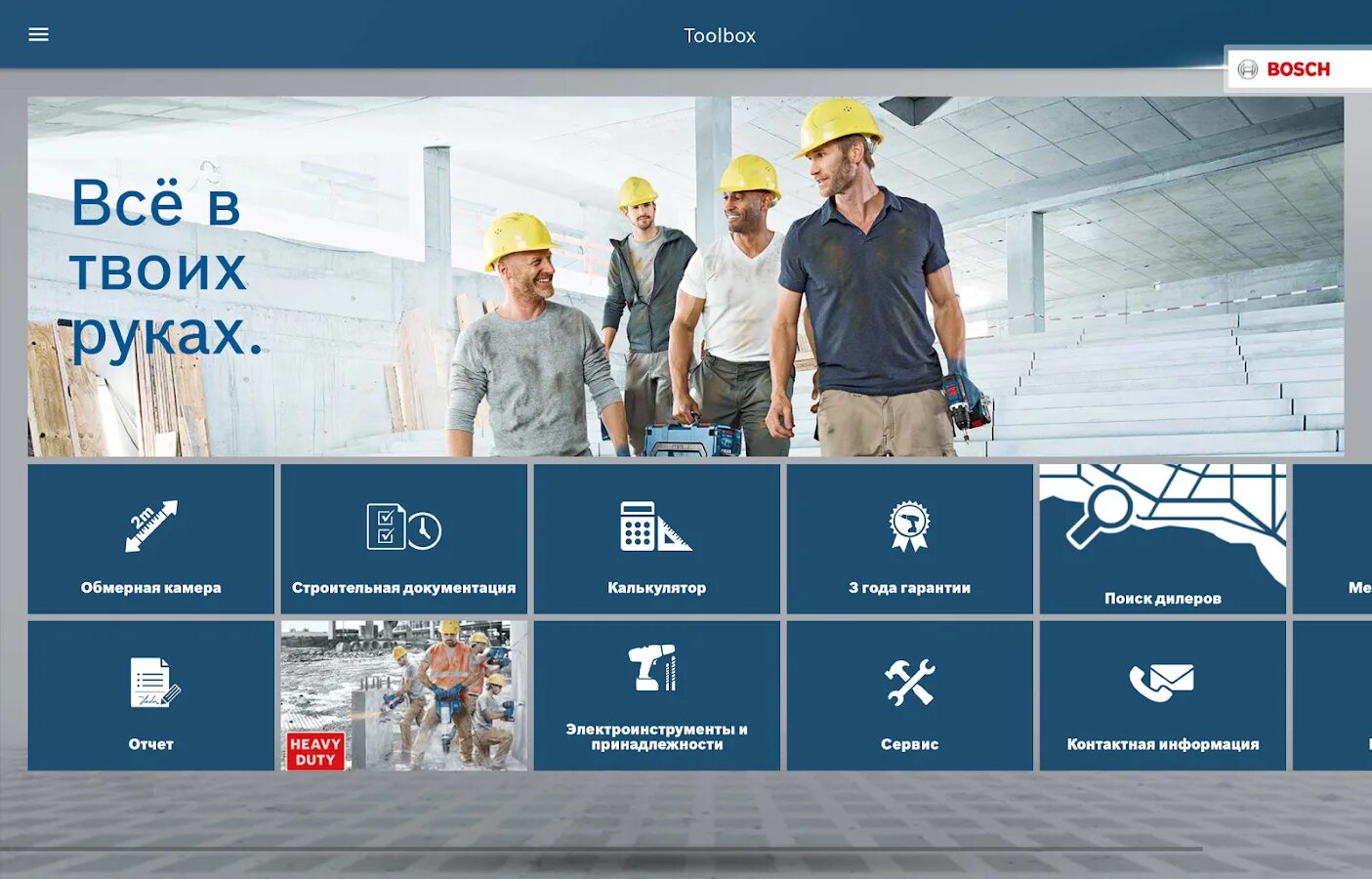This screenshot has width=1372, height=879.
Task: Open the Сервис wrench and screwdriver icon
Action: click(909, 682)
